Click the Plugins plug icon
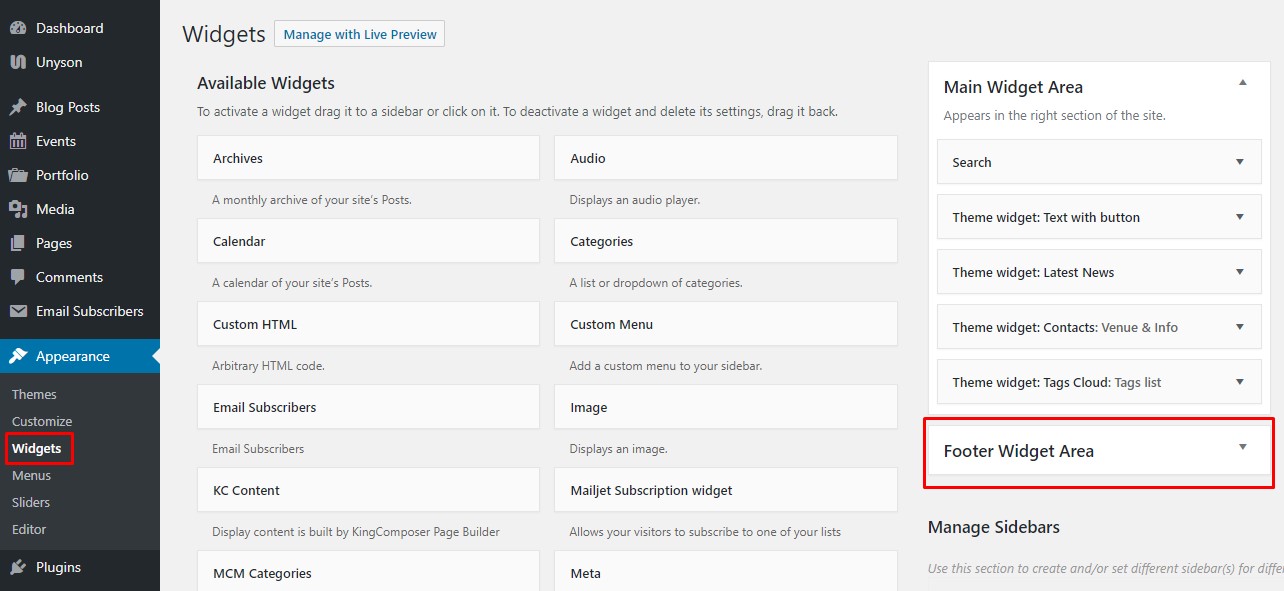This screenshot has height=591, width=1284. pos(18,567)
